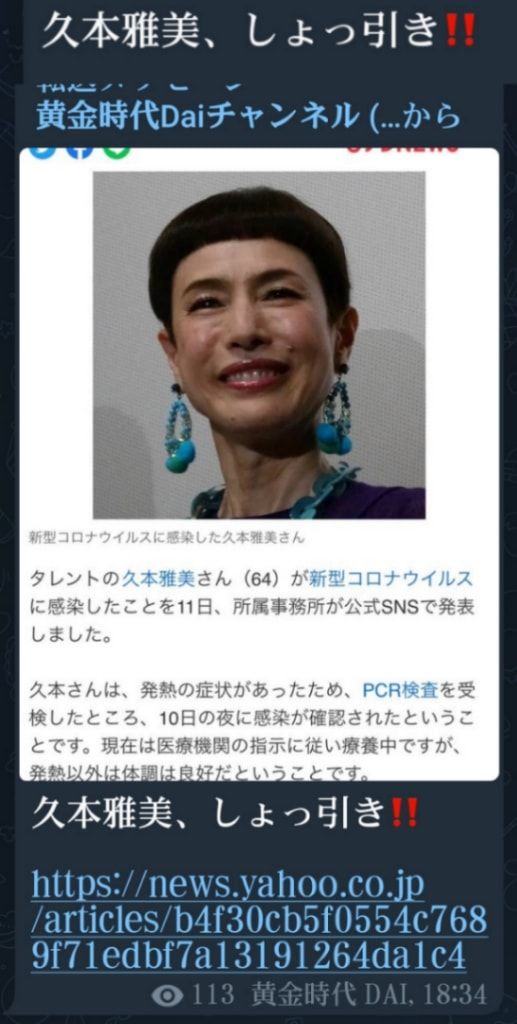This screenshot has height=1024, width=517.
Task: Click the Twitter share icon
Action: tap(45, 152)
